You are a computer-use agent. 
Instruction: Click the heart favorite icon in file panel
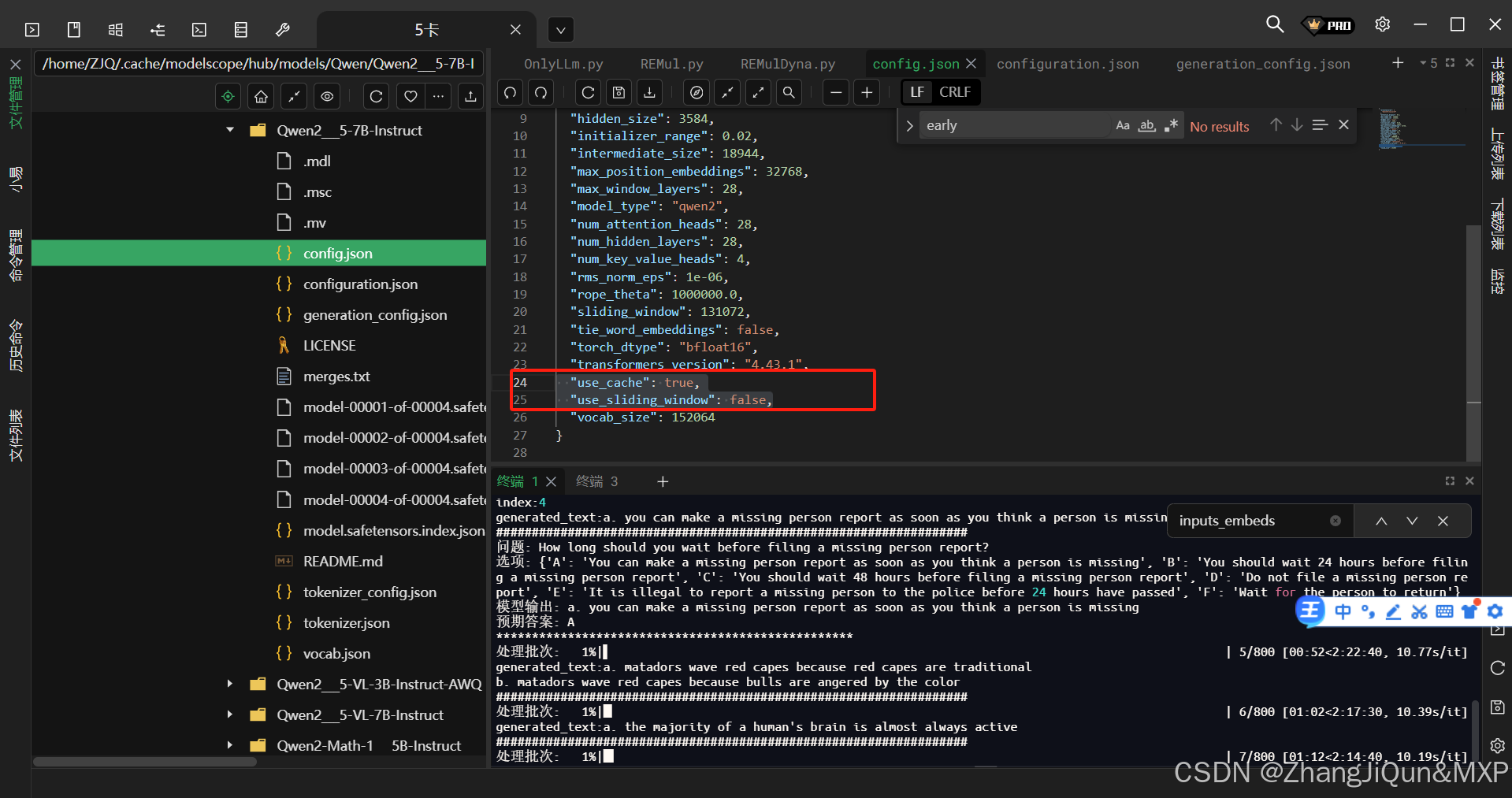pyautogui.click(x=411, y=96)
